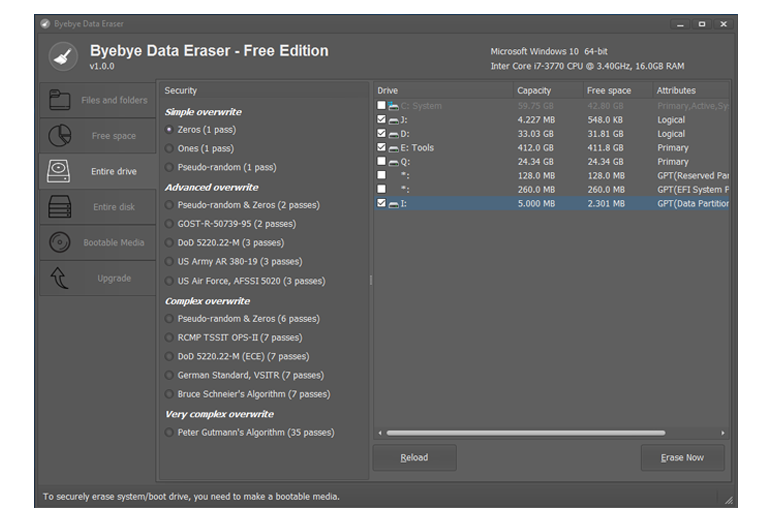Click the Bootable Media disc icon

[x=60, y=242]
